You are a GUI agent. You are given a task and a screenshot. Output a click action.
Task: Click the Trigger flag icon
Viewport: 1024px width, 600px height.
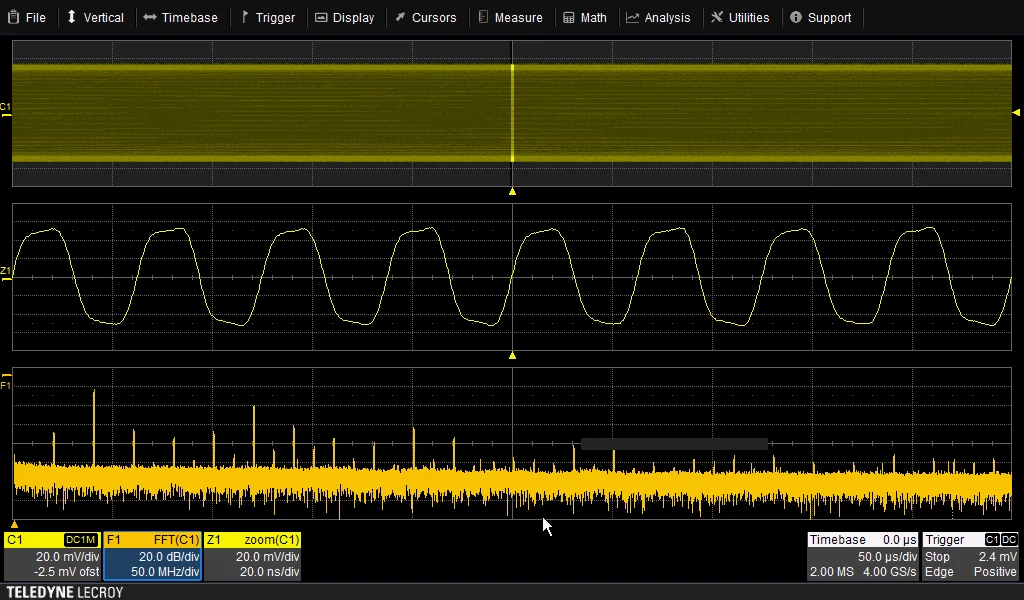[x=245, y=17]
